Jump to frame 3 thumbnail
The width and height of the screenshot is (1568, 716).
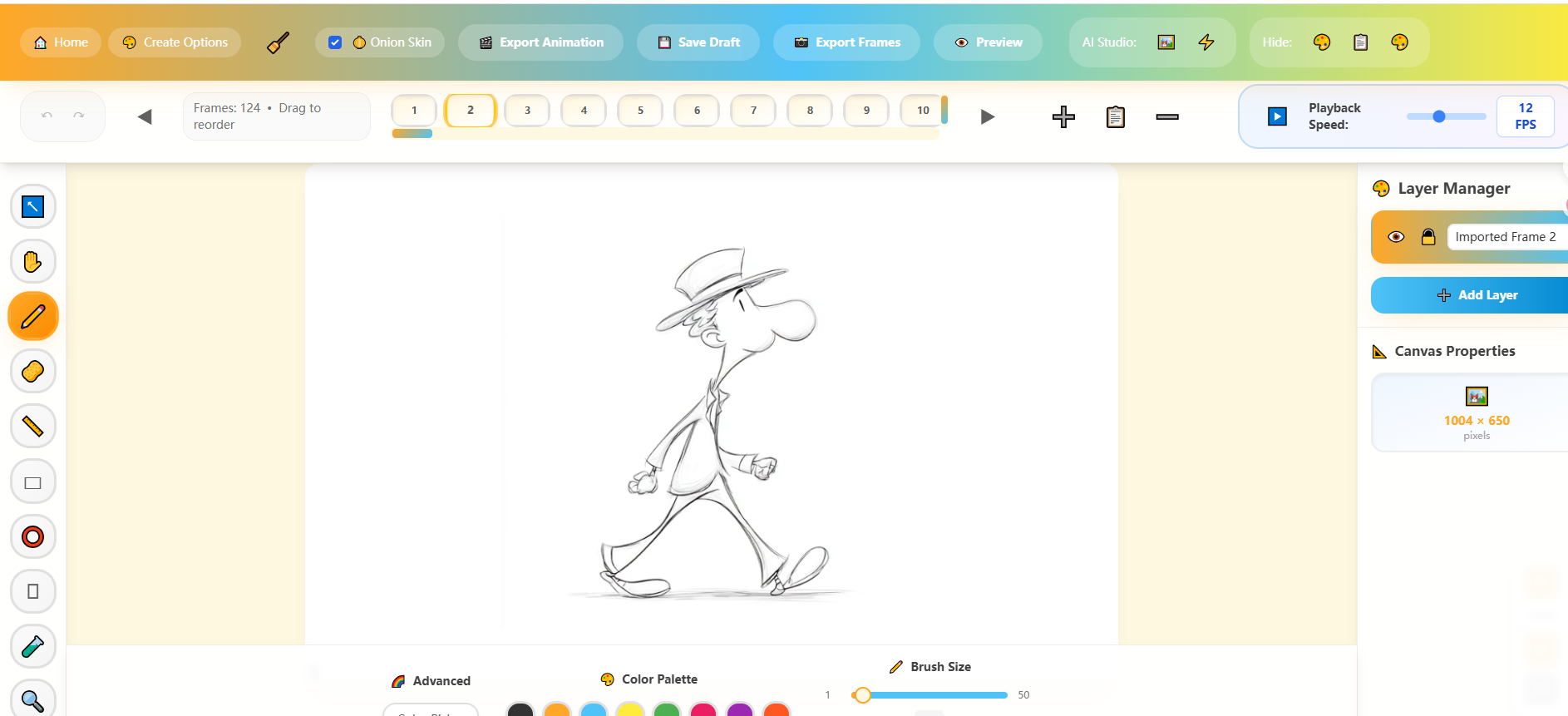tap(527, 111)
